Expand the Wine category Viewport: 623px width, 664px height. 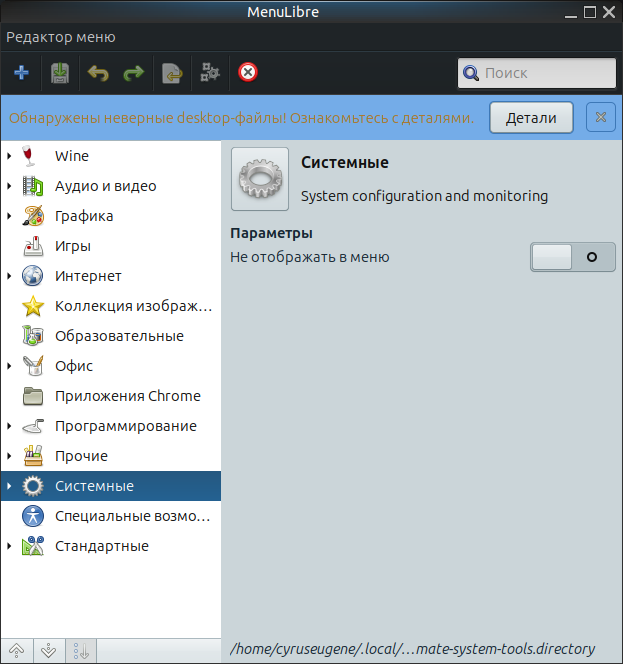click(x=9, y=156)
